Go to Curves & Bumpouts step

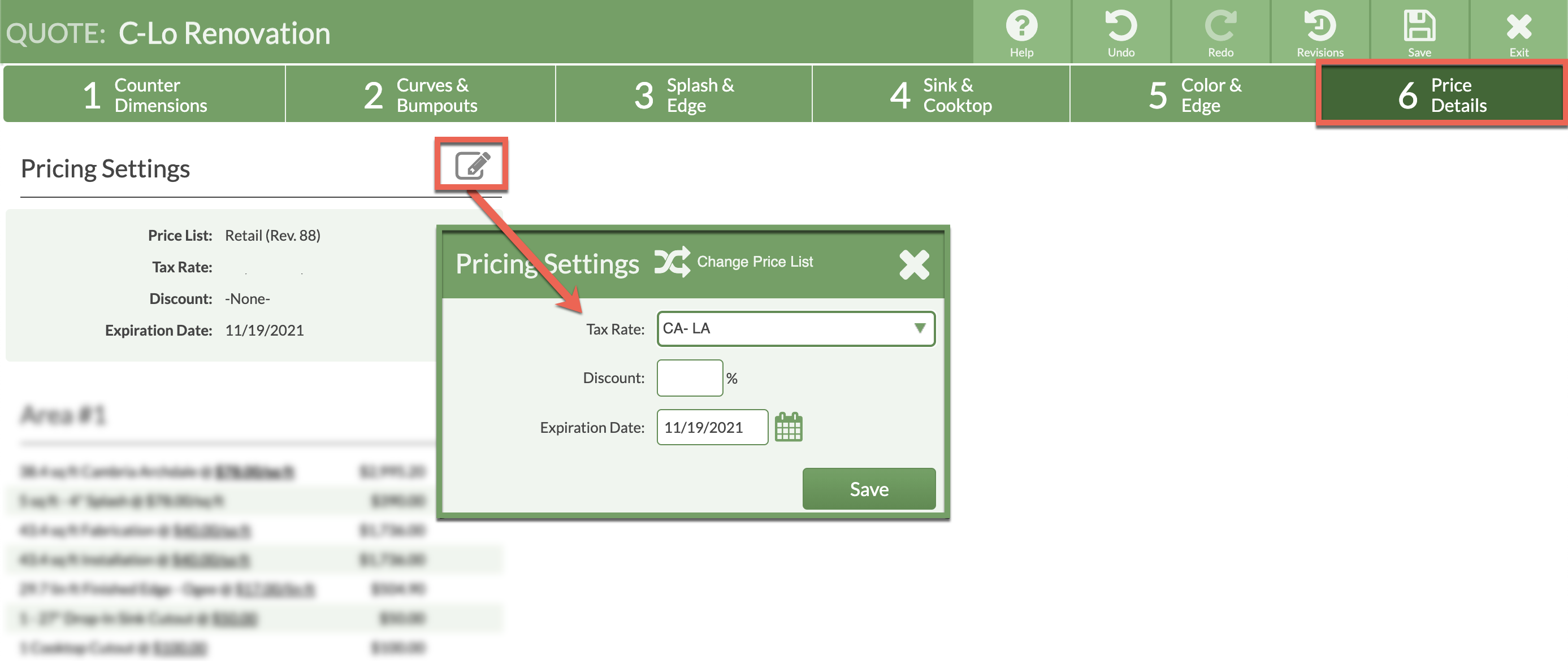(x=420, y=94)
